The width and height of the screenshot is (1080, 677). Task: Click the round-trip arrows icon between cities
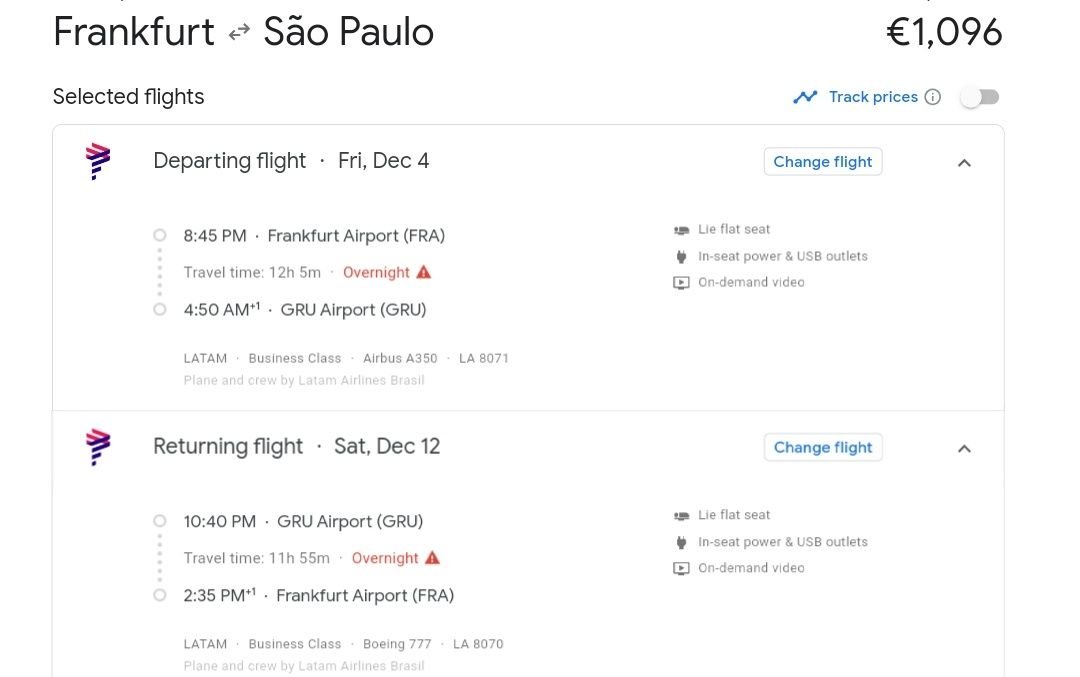pos(239,32)
